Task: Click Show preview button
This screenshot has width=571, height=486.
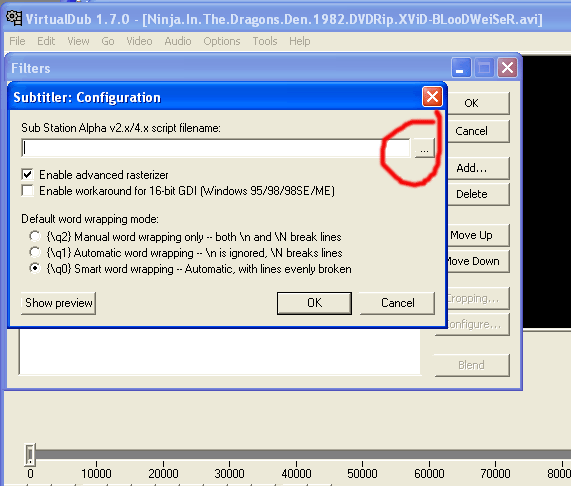Action: tap(58, 303)
